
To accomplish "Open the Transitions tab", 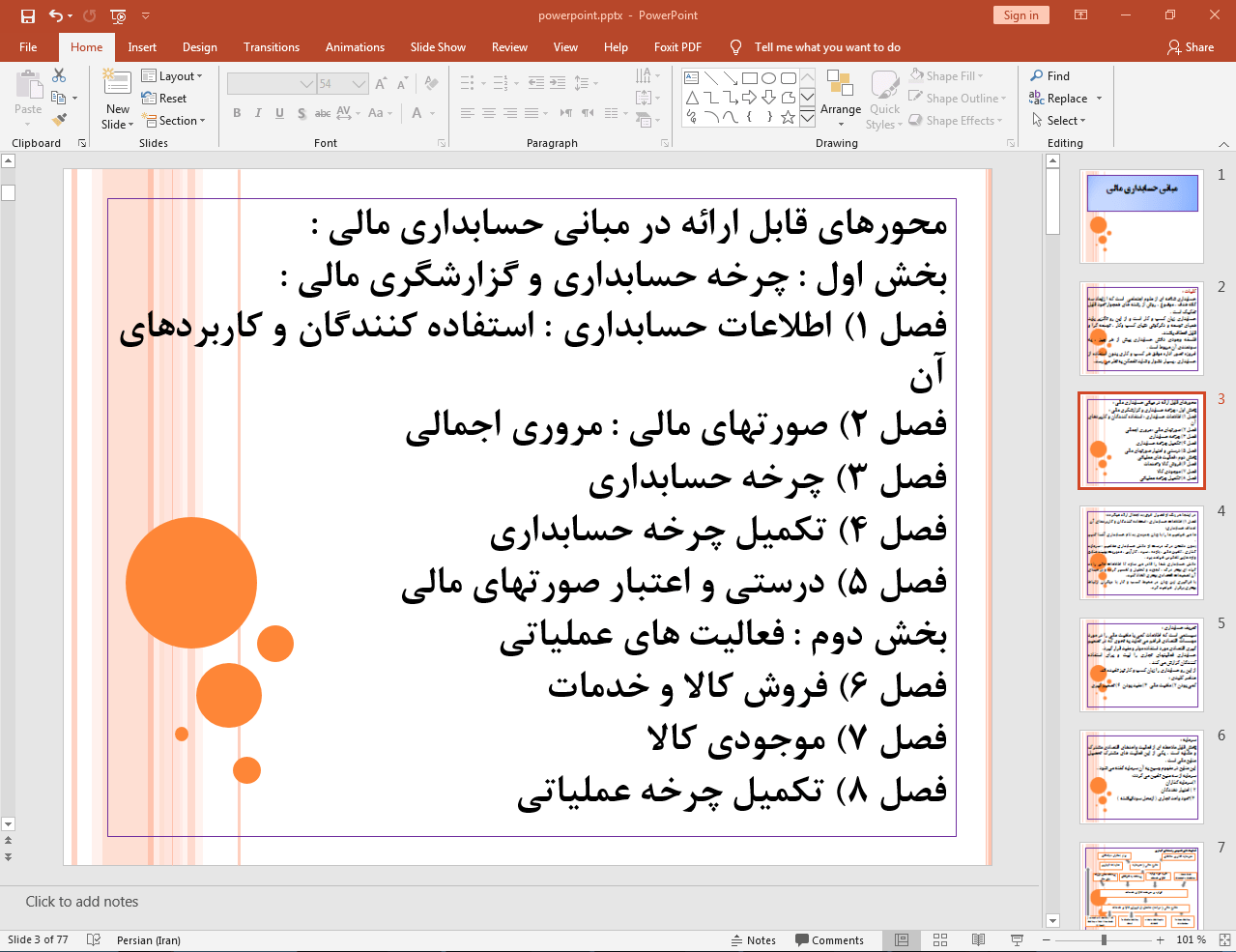I will click(271, 47).
